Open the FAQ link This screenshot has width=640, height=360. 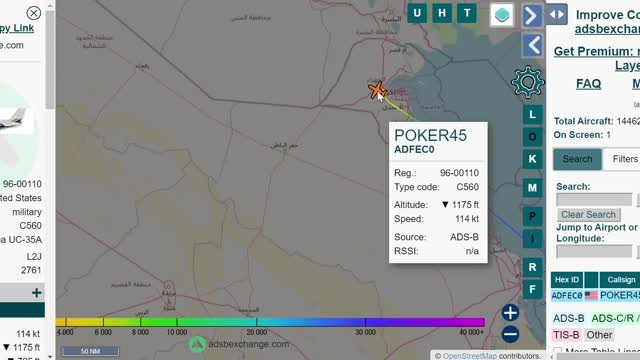tap(588, 84)
